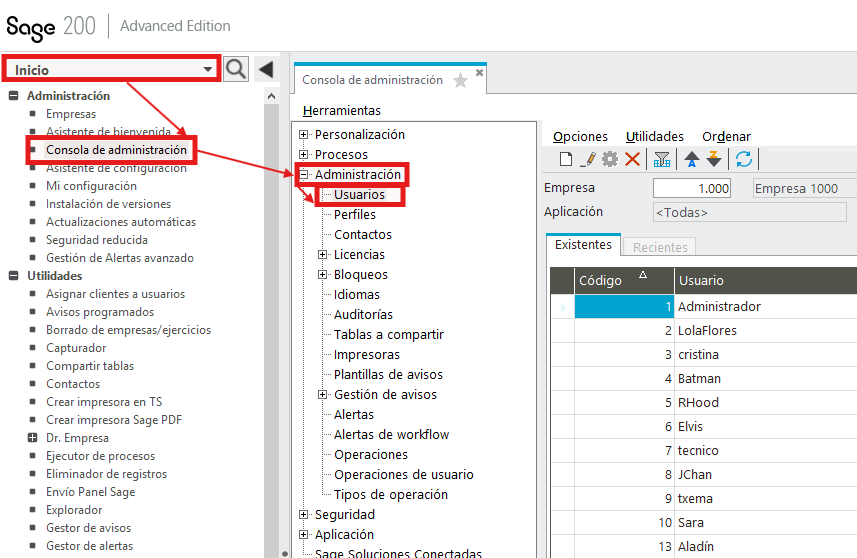Expand the Licencias tree node
The height and width of the screenshot is (558, 857).
(323, 255)
